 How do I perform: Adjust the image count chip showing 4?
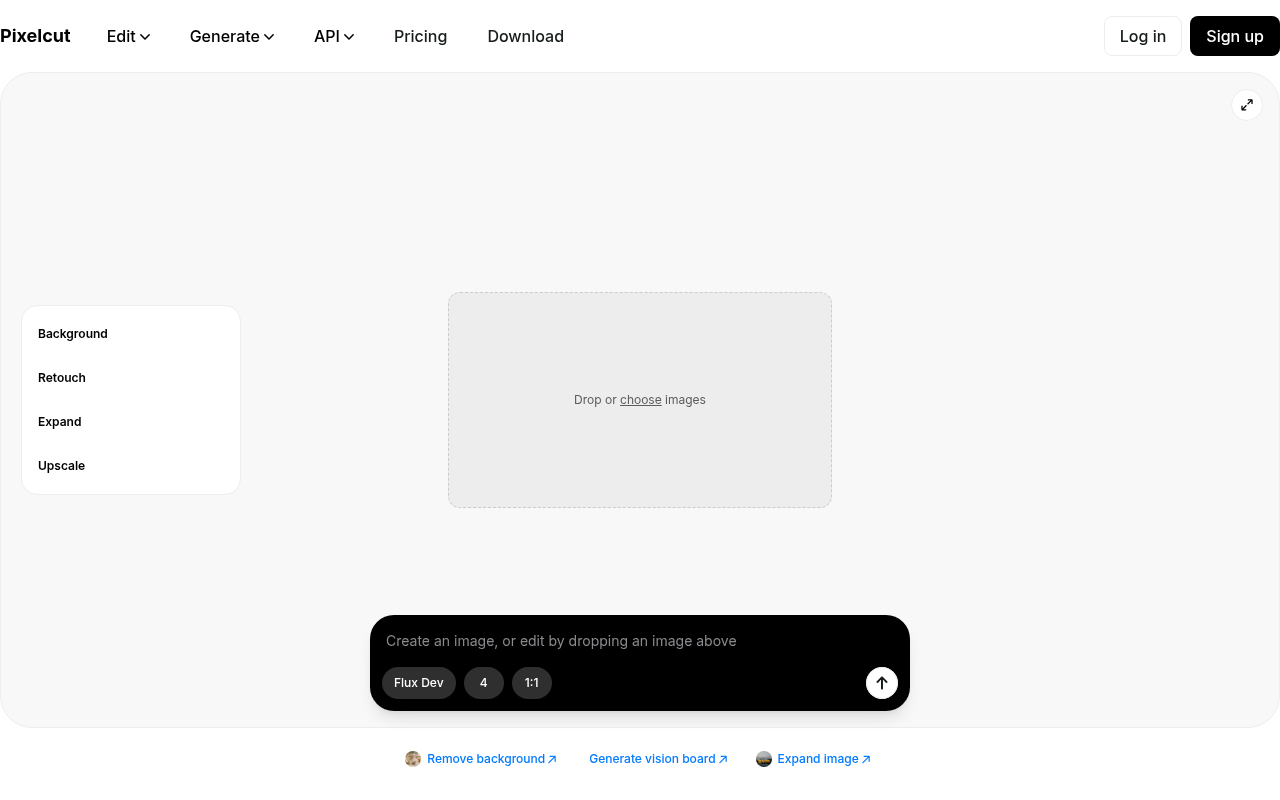click(483, 683)
